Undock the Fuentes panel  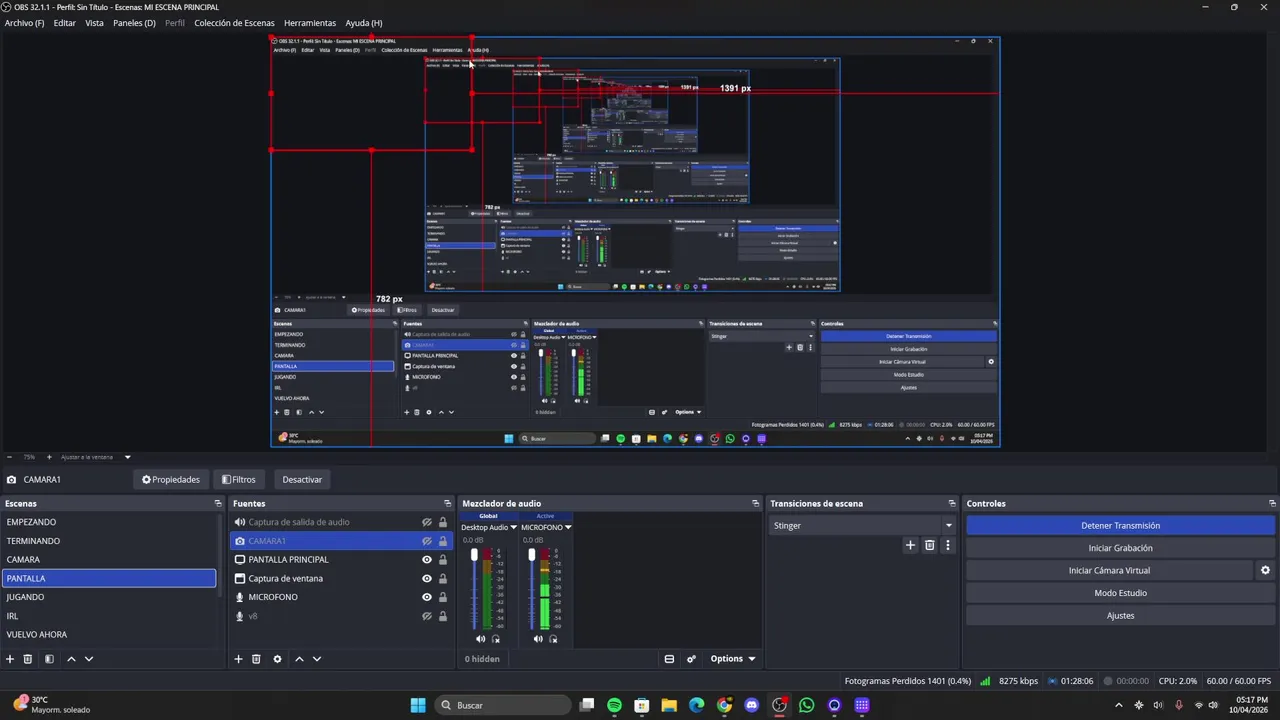[x=448, y=504]
